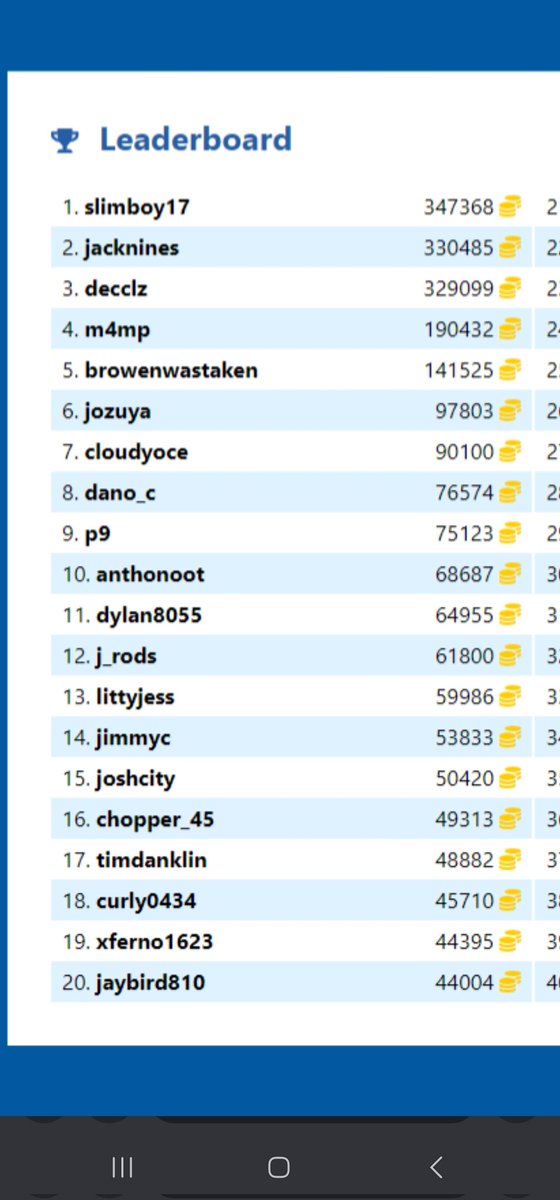This screenshot has height=1200, width=560.
Task: Tap the Android recent apps button
Action: click(122, 1167)
